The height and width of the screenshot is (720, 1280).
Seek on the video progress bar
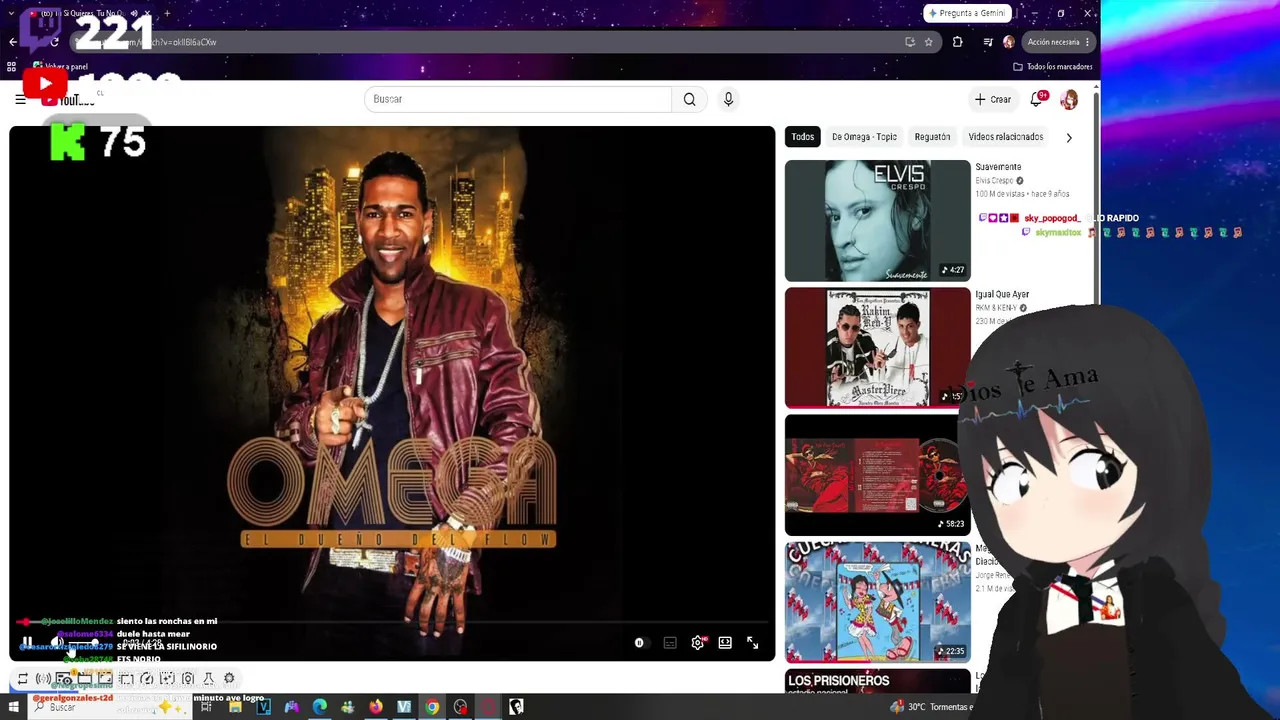[392, 622]
